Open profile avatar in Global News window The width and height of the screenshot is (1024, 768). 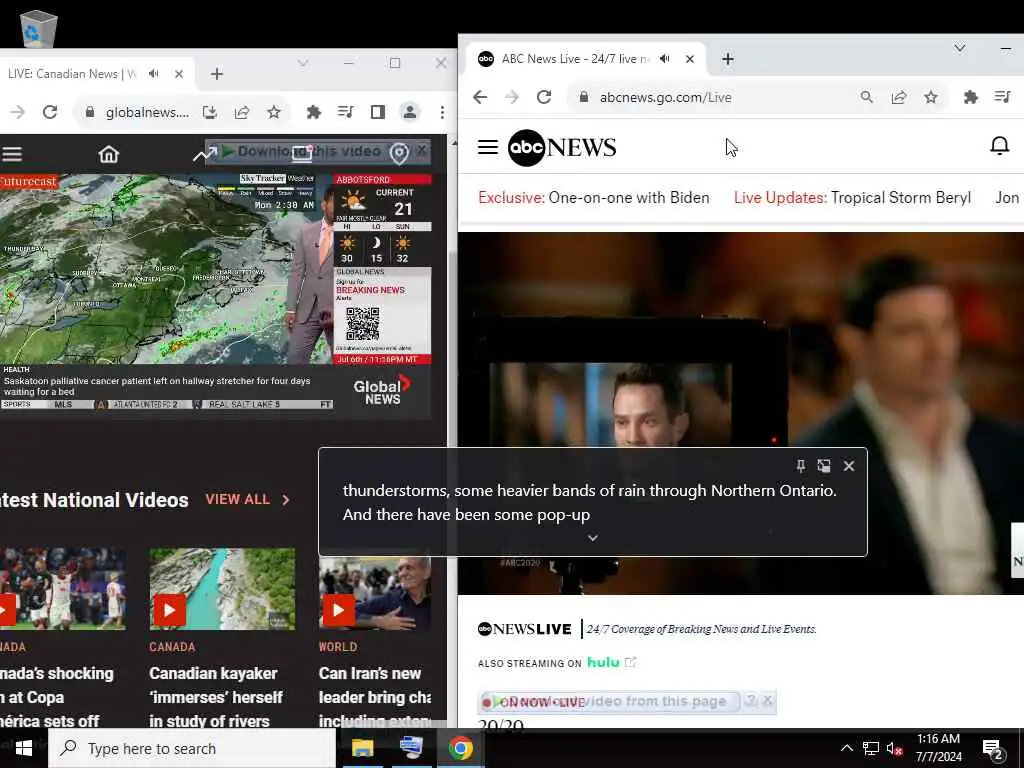(x=410, y=112)
